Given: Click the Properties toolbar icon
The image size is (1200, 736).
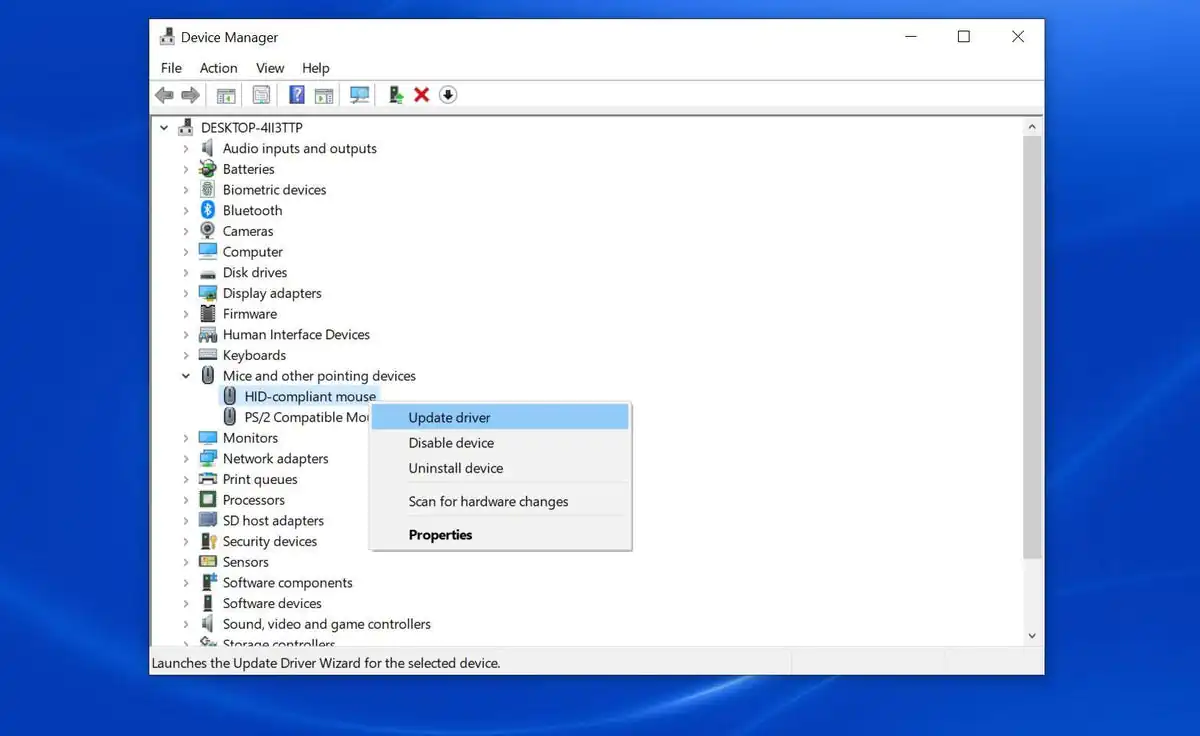Looking at the screenshot, I should (261, 94).
